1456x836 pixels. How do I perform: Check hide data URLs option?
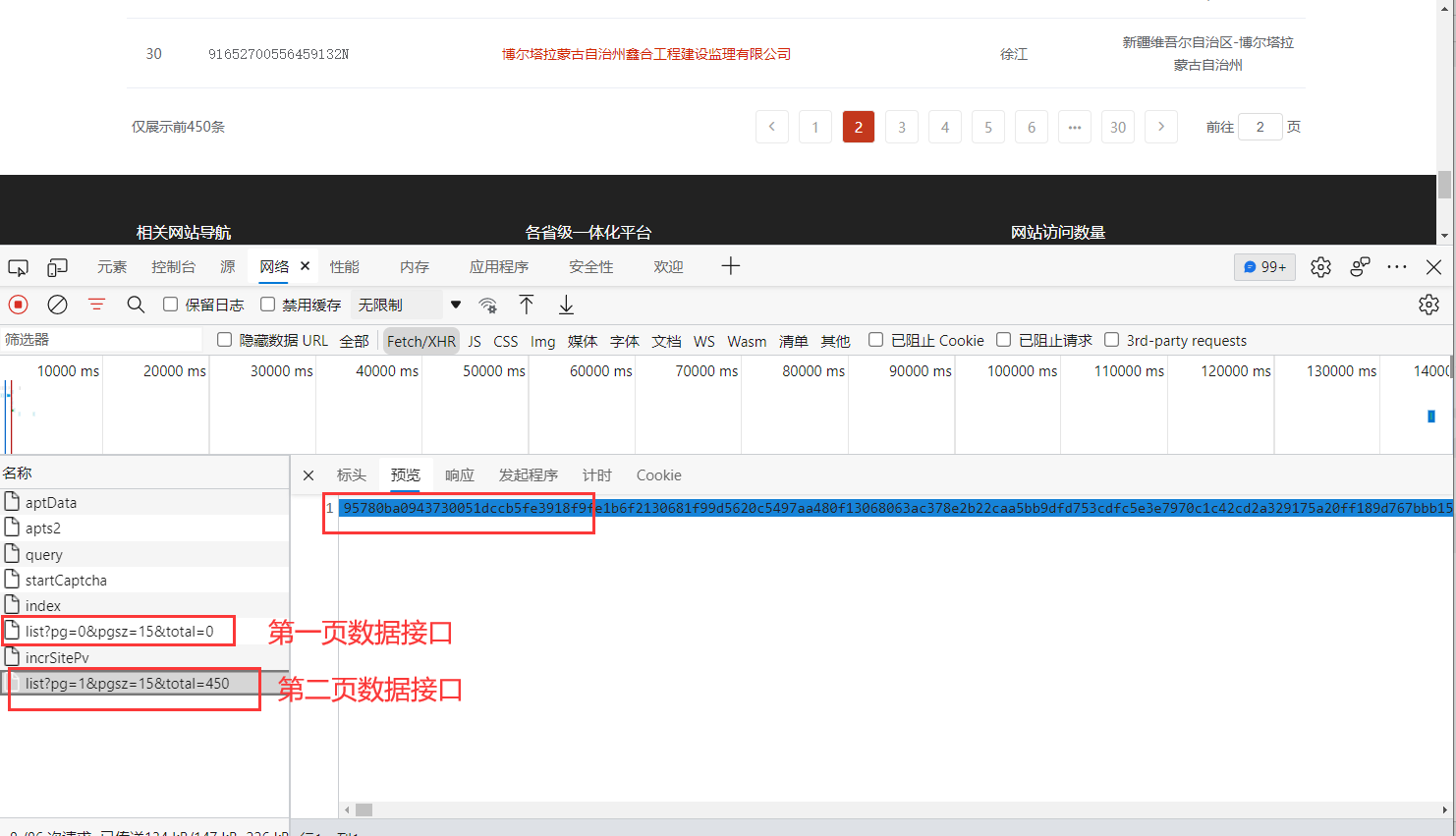coord(224,340)
